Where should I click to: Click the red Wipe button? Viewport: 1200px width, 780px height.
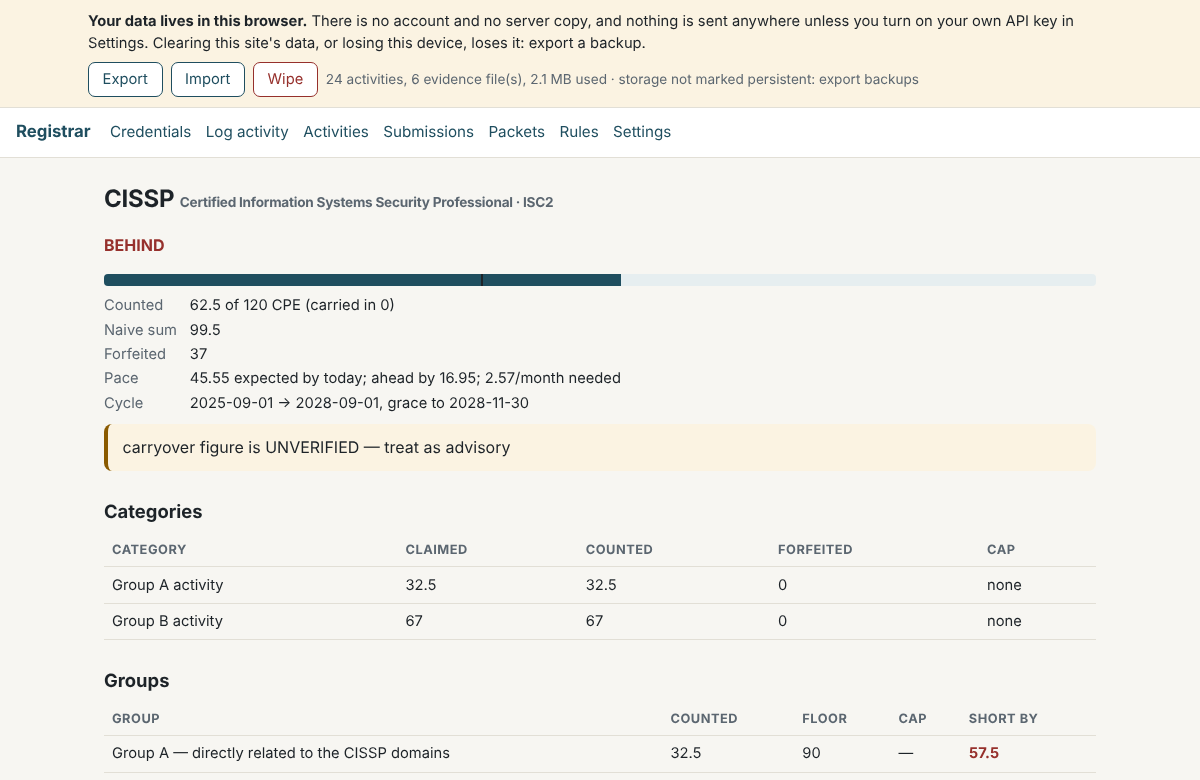coord(285,79)
